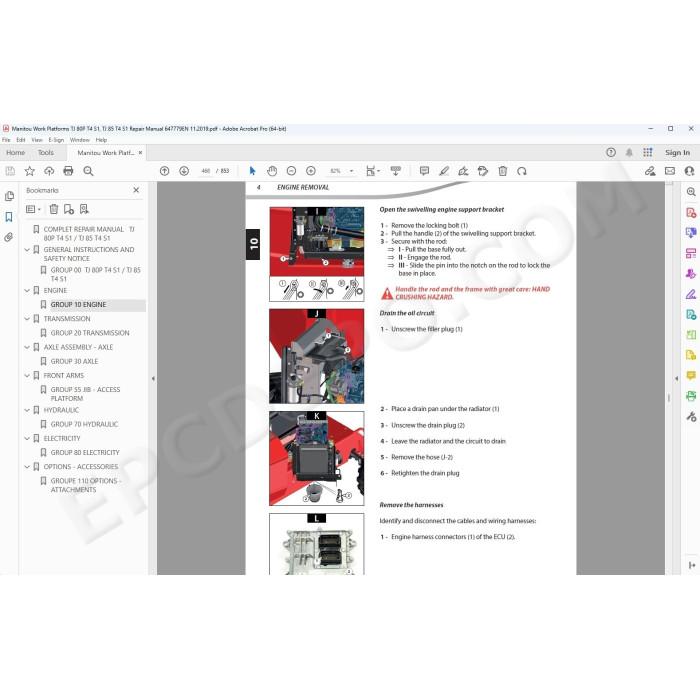Screen dimensions: 700x700
Task: Select the arrow selection tool
Action: pyautogui.click(x=252, y=171)
